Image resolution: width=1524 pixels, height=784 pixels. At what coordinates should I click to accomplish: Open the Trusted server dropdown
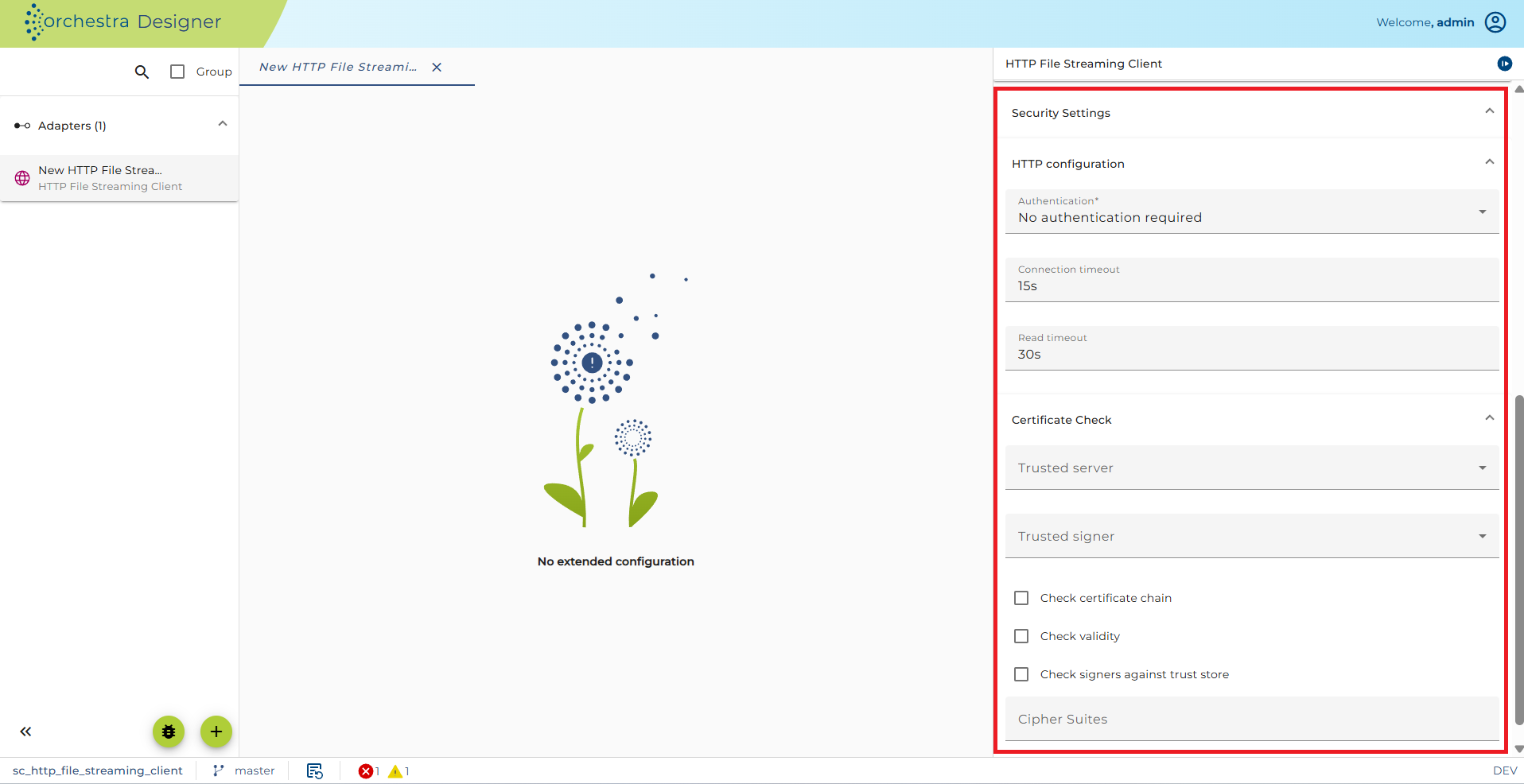pyautogui.click(x=1252, y=468)
